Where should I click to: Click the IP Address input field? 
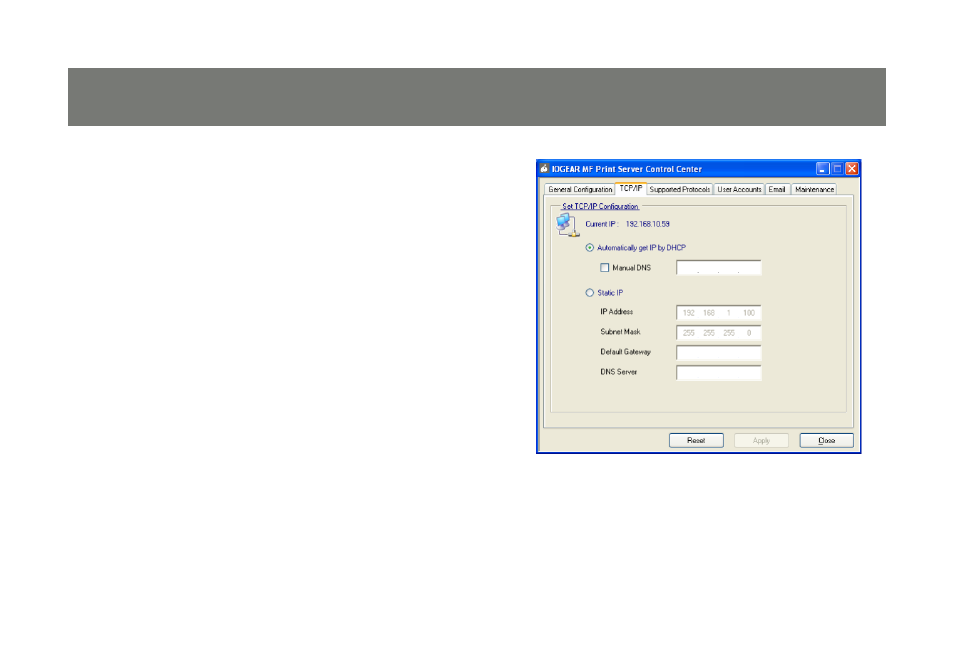719,313
